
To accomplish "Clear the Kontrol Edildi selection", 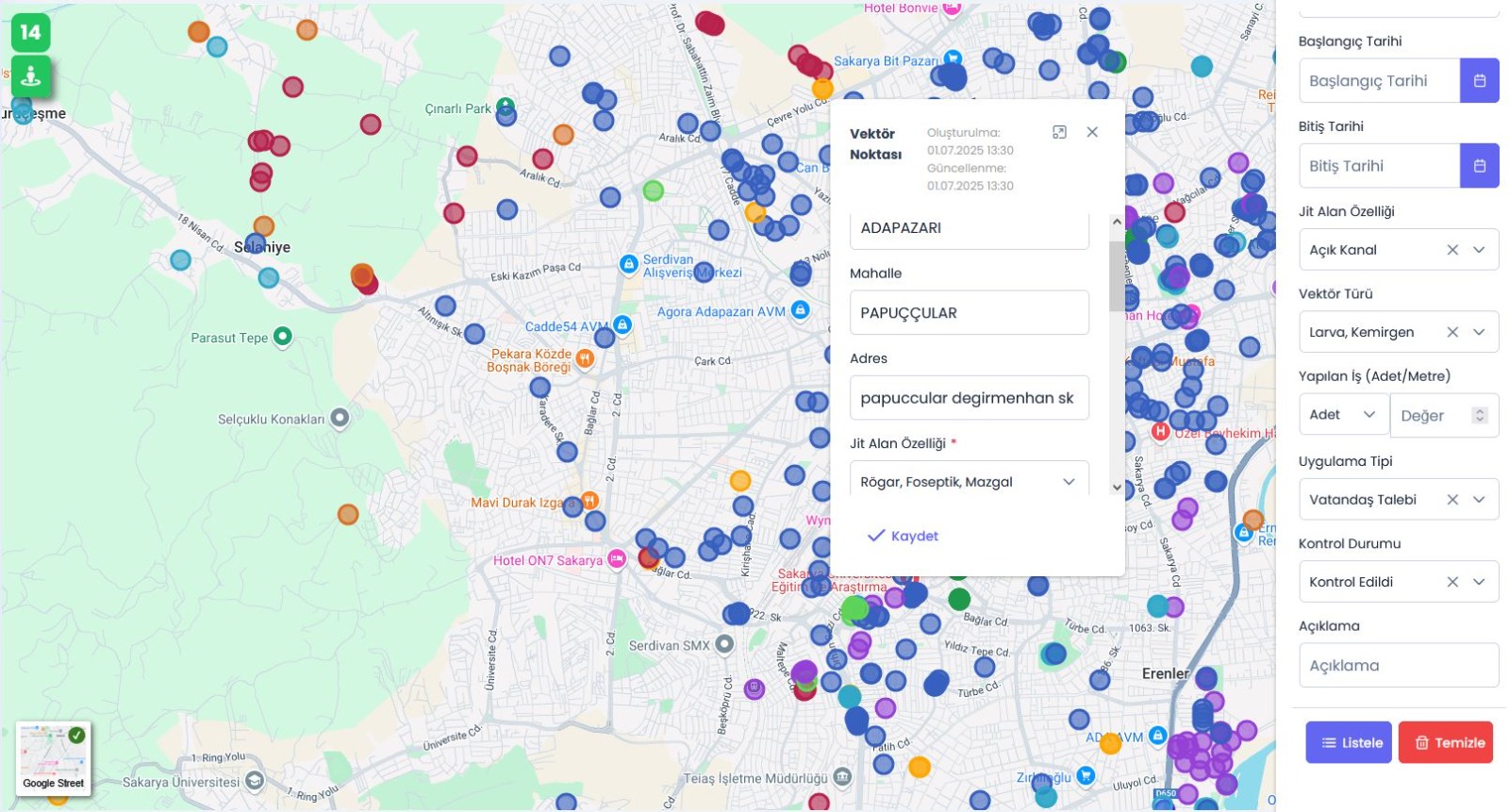I will [1452, 582].
